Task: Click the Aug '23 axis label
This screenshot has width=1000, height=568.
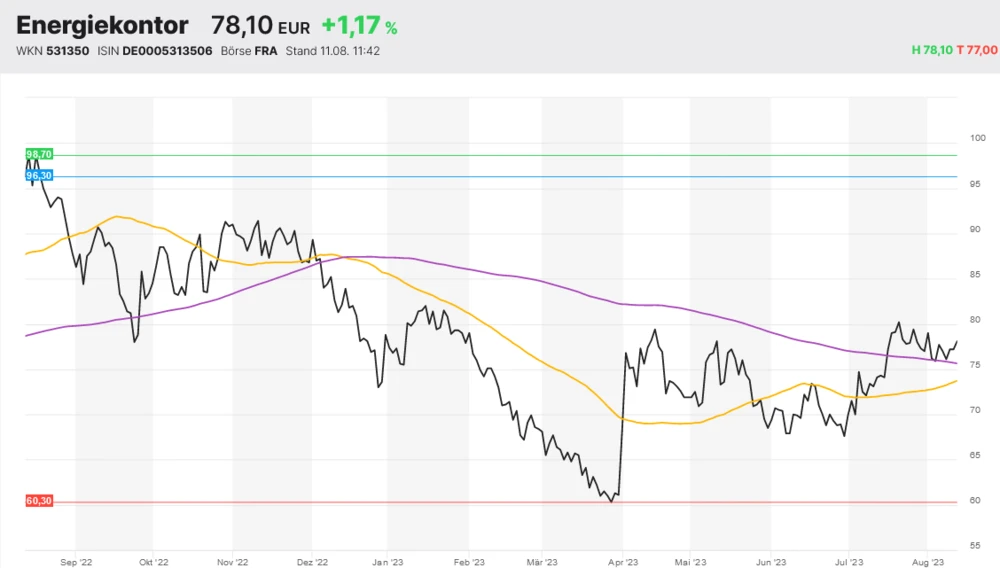Action: pos(927,563)
